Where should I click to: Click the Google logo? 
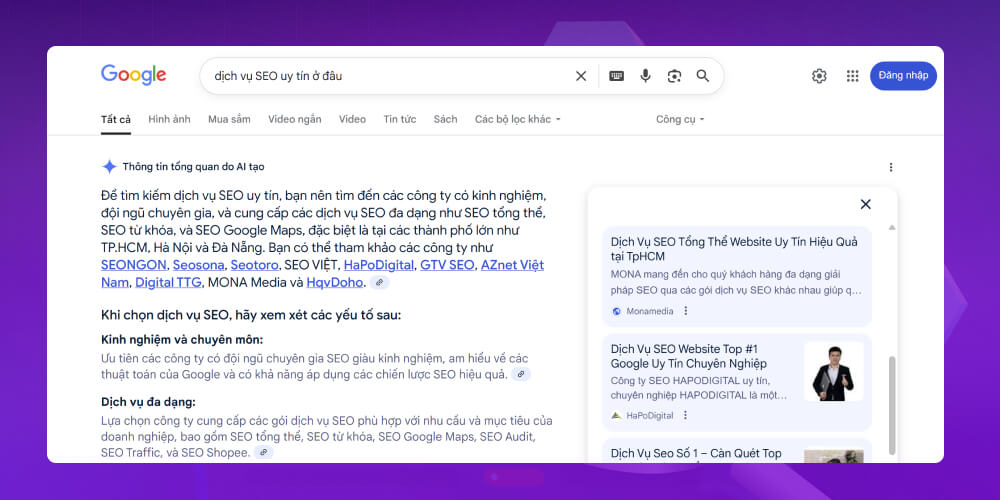pyautogui.click(x=133, y=75)
